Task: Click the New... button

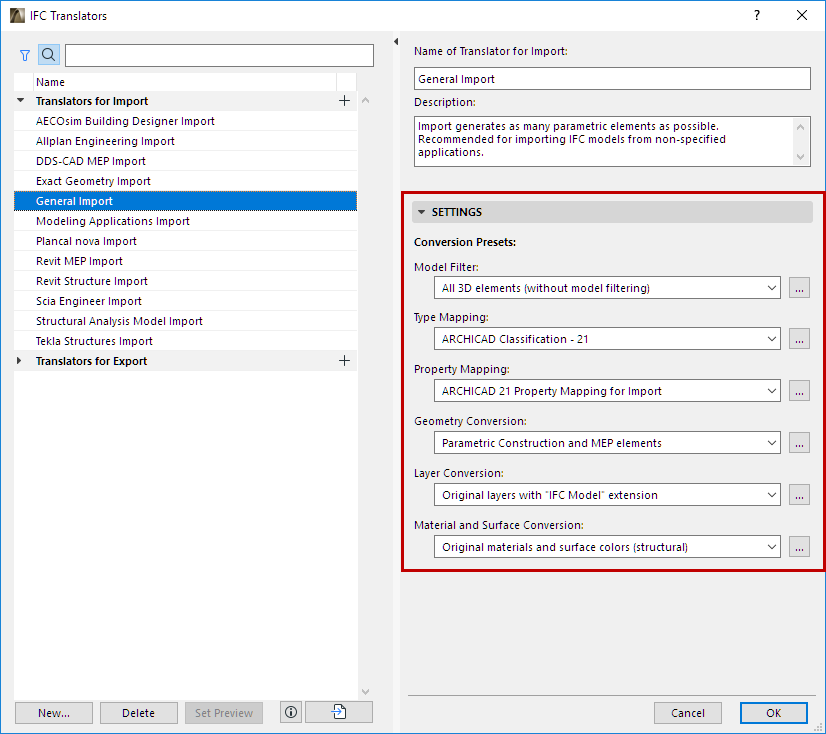Action: [x=54, y=712]
